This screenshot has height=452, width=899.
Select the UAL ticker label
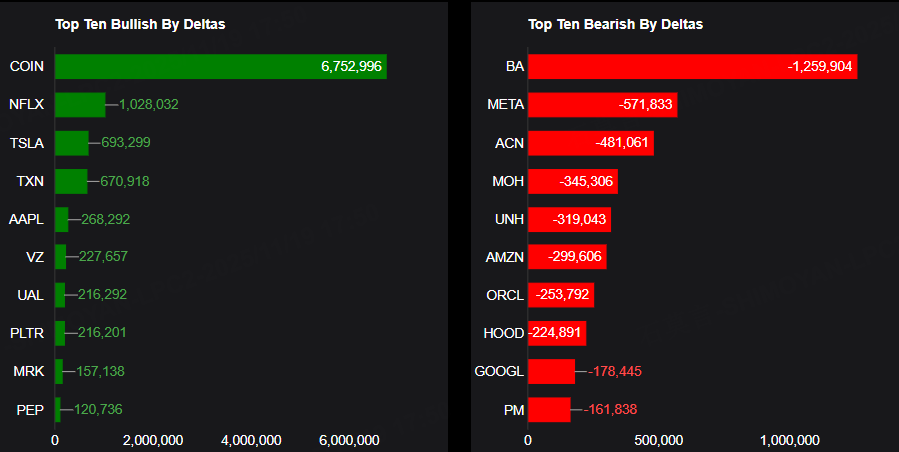[30, 295]
